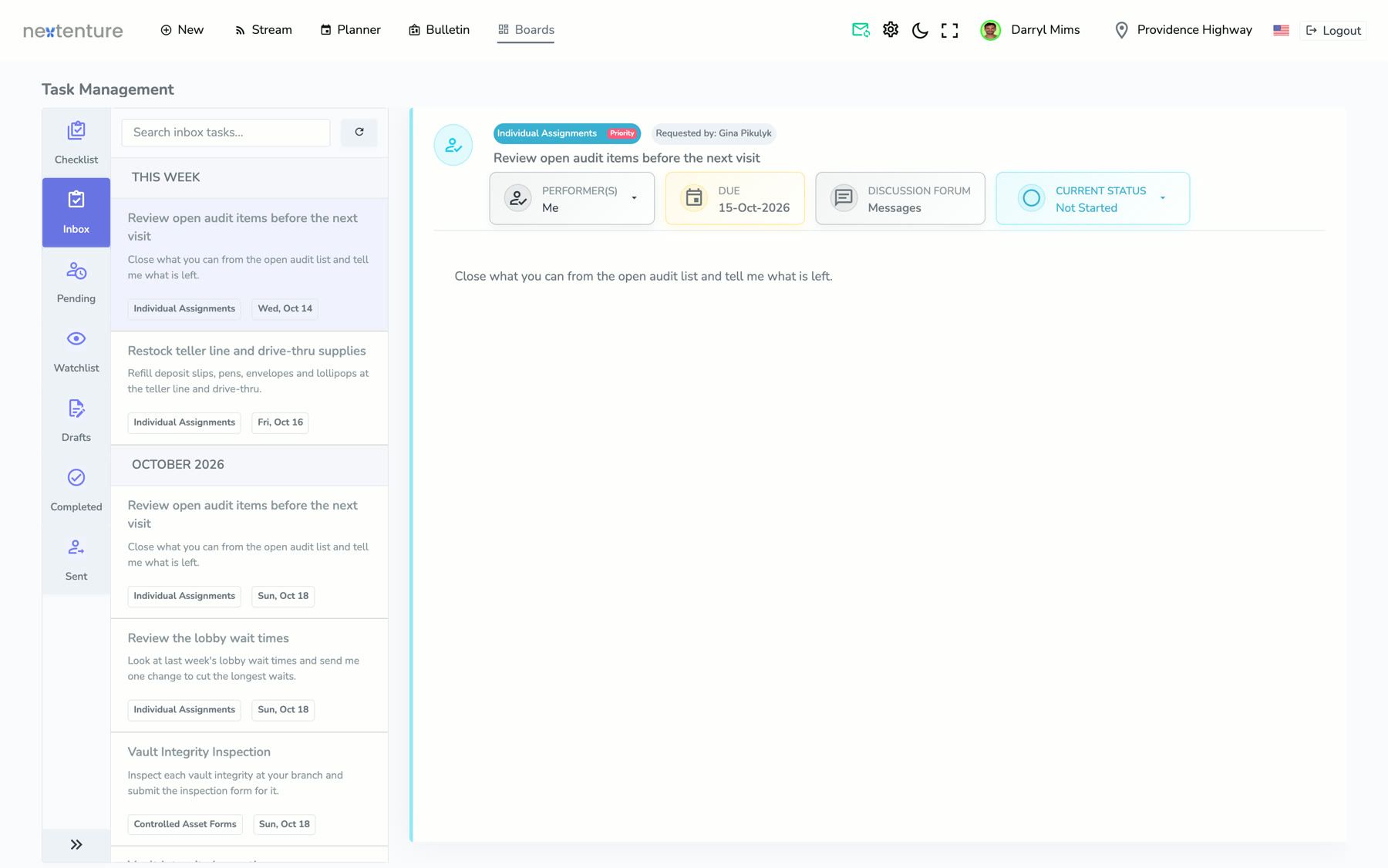Viewport: 1388px width, 868px height.
Task: Open the Sent tasks section
Action: click(76, 560)
